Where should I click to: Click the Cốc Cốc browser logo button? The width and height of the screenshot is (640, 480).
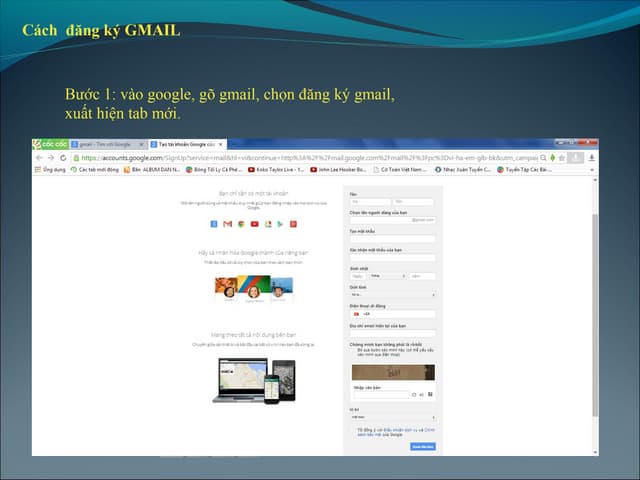(x=43, y=144)
